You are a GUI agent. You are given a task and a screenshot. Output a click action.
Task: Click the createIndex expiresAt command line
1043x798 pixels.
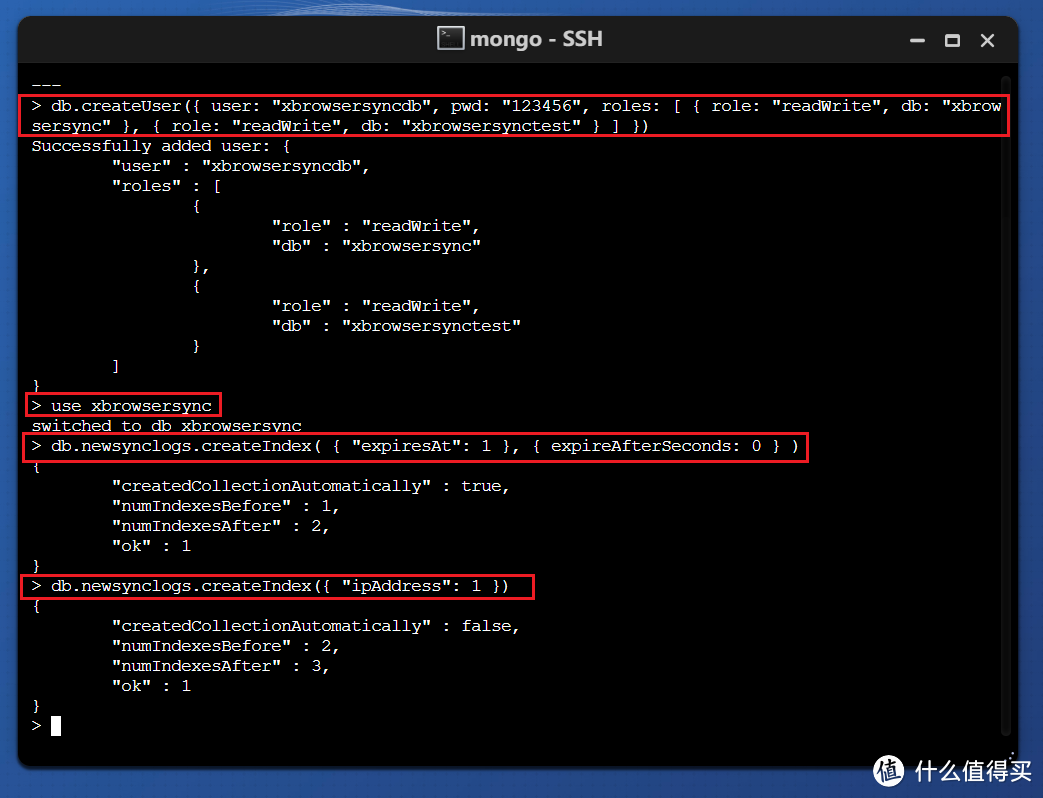tap(415, 446)
